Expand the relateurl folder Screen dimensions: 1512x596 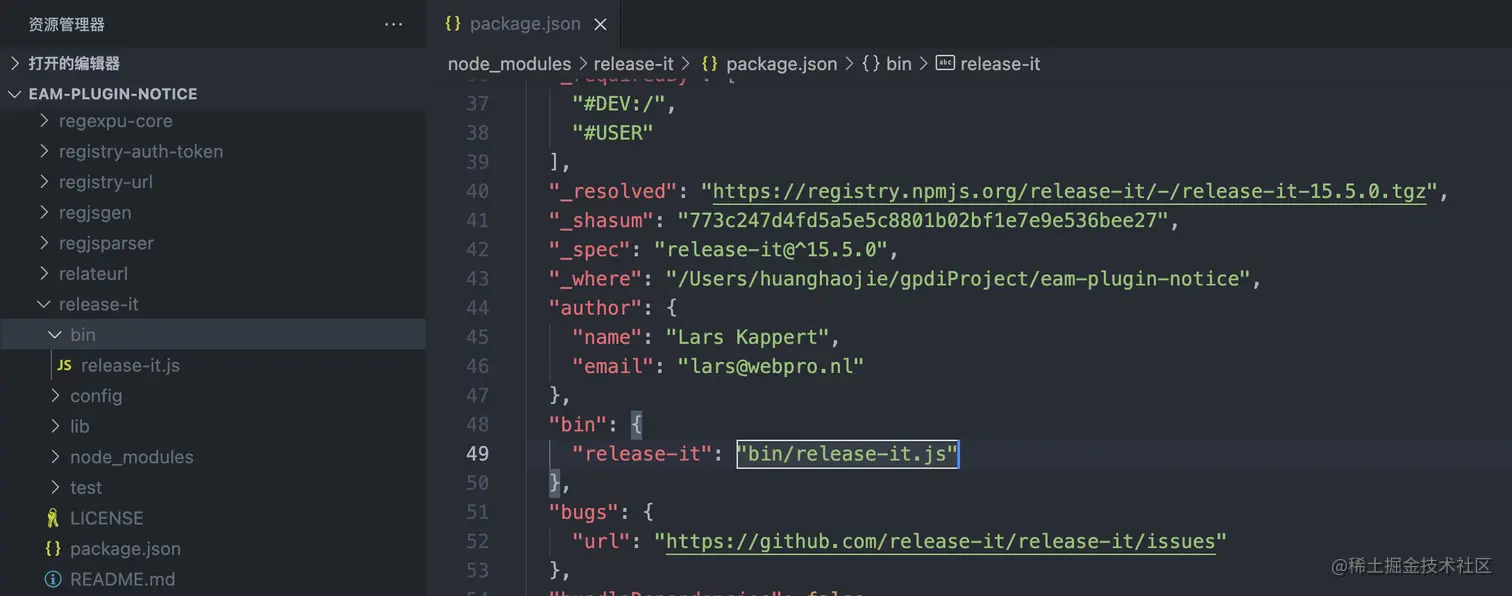44,273
